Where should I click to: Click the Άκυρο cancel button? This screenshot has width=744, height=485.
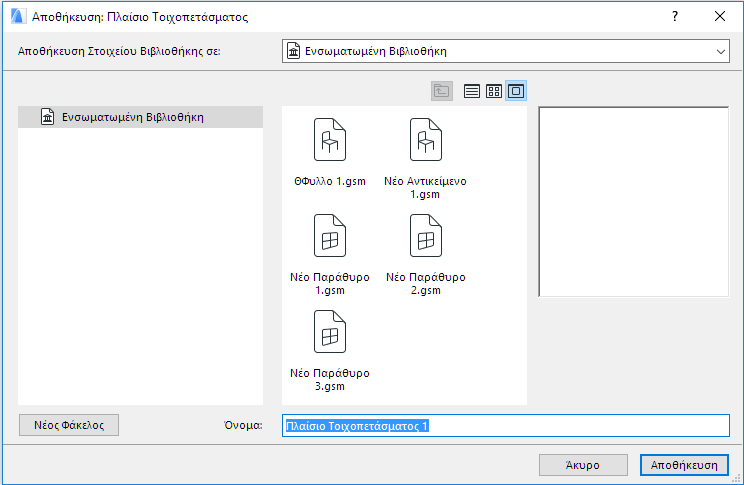point(583,465)
